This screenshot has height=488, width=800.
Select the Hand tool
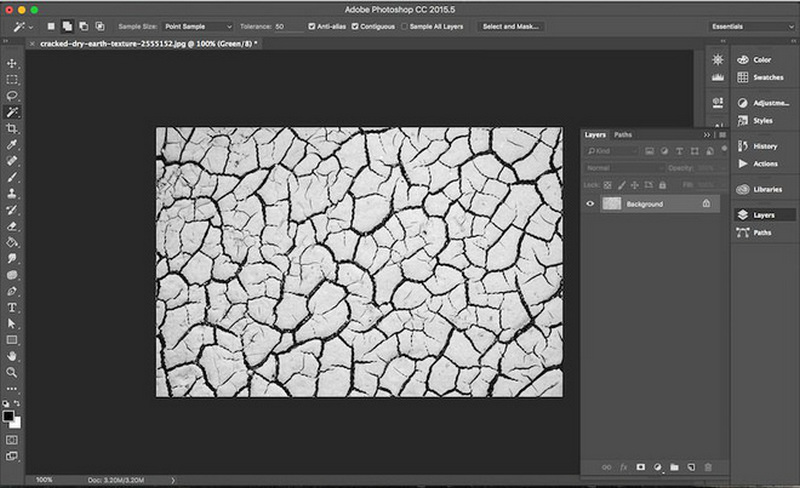click(12, 355)
